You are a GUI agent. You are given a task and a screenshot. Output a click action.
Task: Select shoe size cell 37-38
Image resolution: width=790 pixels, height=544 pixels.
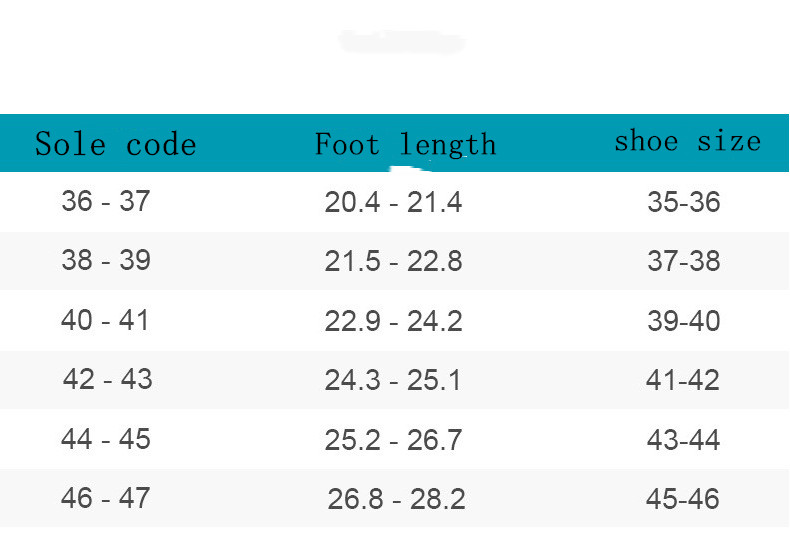[684, 262]
